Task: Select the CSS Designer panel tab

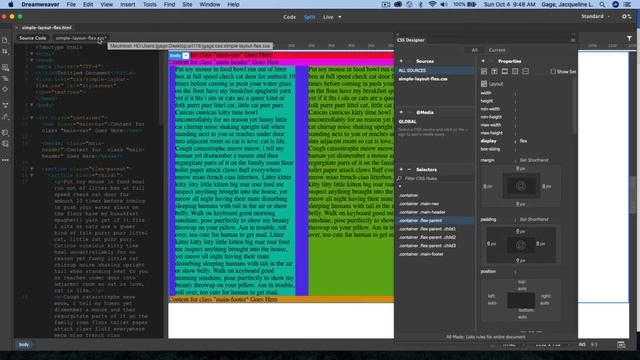Action: pyautogui.click(x=411, y=40)
